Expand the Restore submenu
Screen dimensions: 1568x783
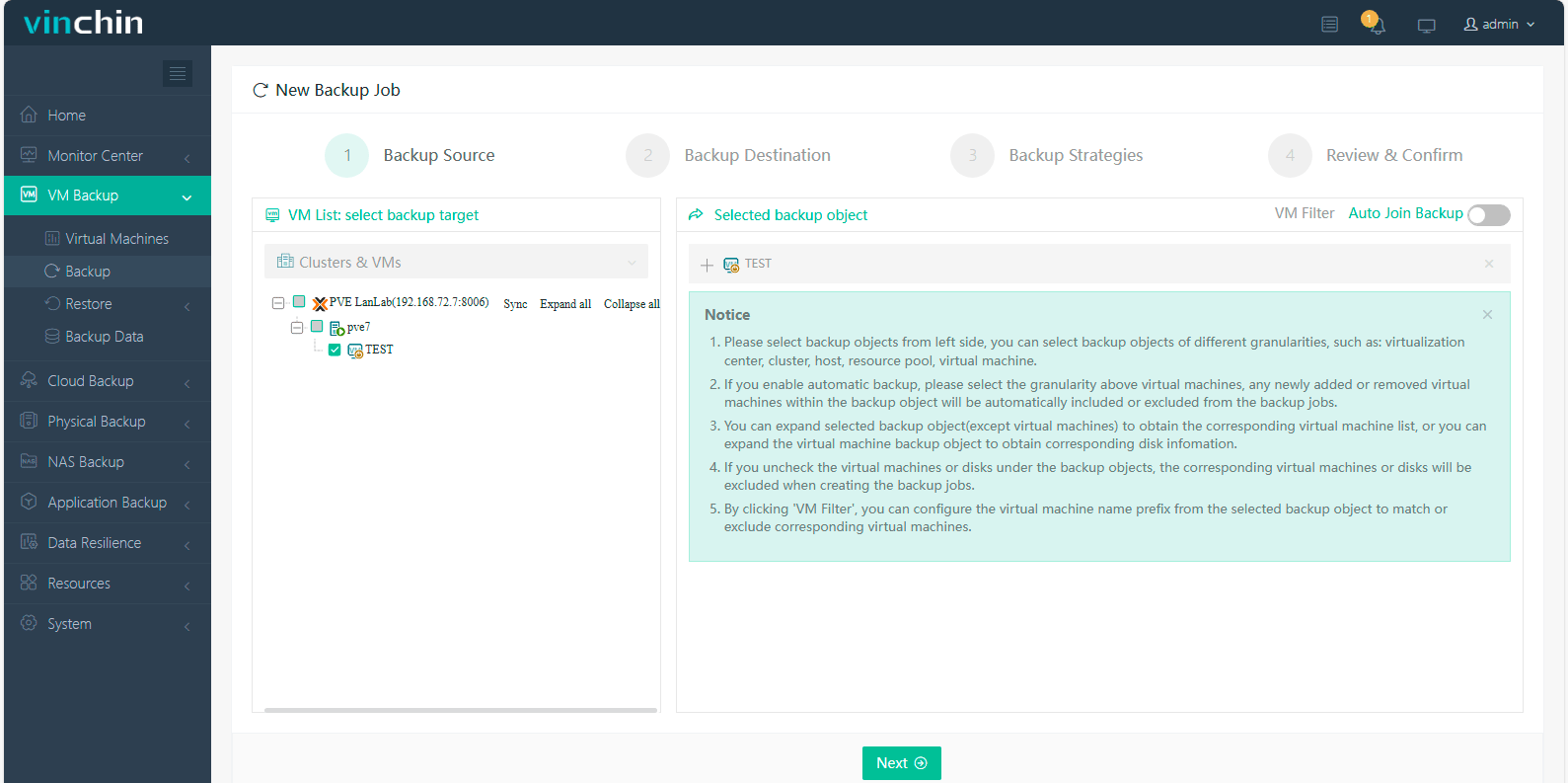187,305
